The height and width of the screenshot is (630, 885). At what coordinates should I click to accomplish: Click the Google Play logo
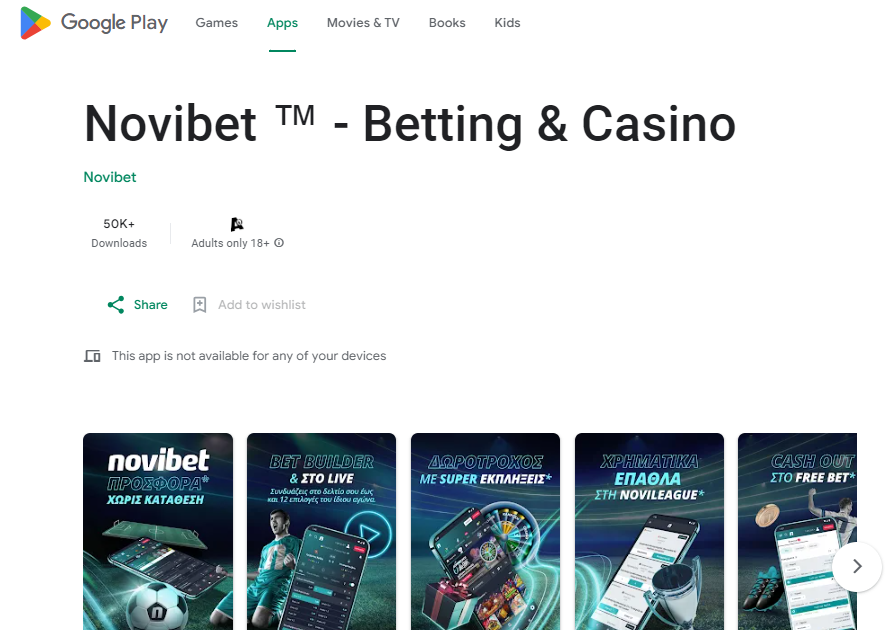click(x=94, y=23)
